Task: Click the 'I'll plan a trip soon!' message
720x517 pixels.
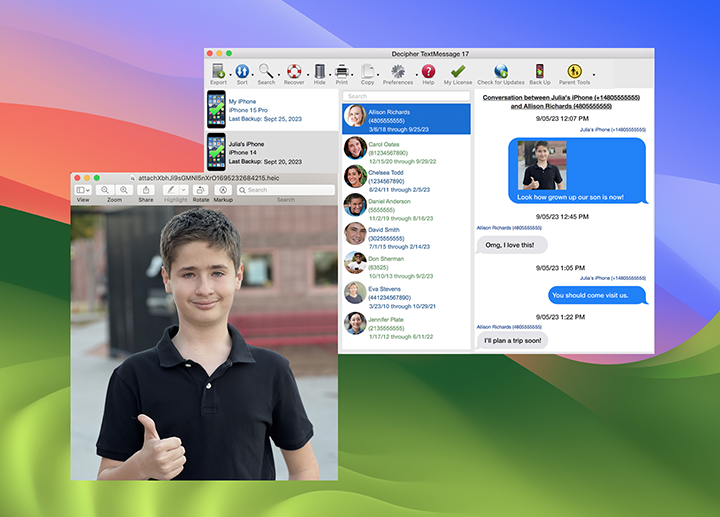Action: pyautogui.click(x=512, y=341)
